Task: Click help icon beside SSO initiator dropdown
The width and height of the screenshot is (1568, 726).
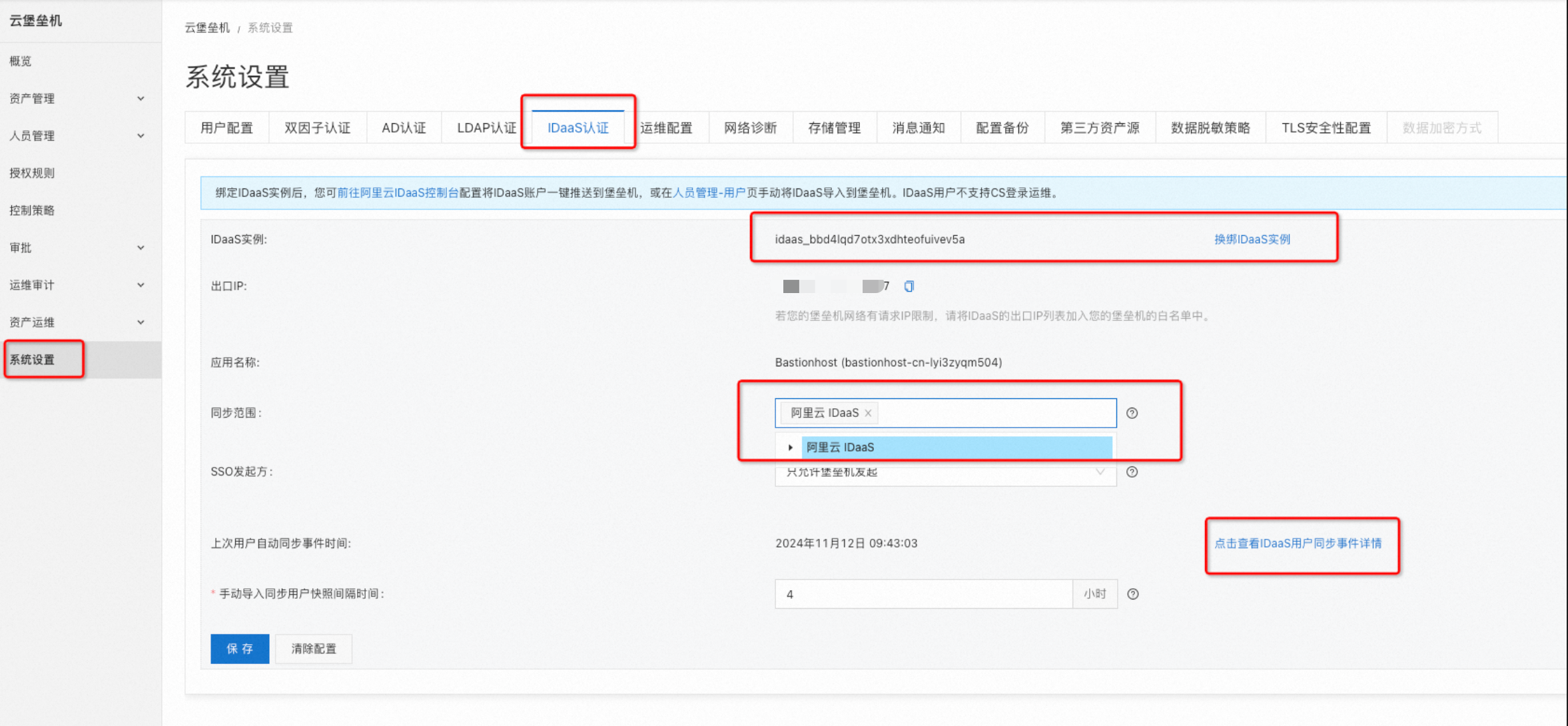Action: pyautogui.click(x=1132, y=472)
